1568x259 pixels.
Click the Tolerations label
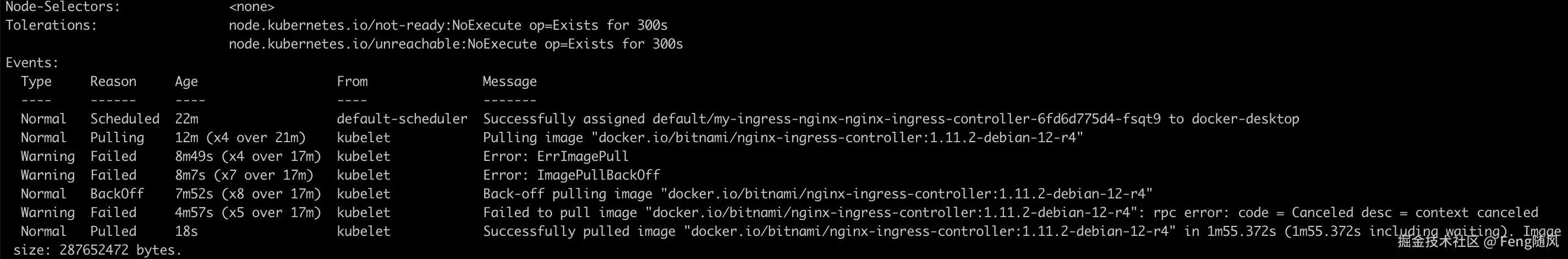tap(51, 25)
